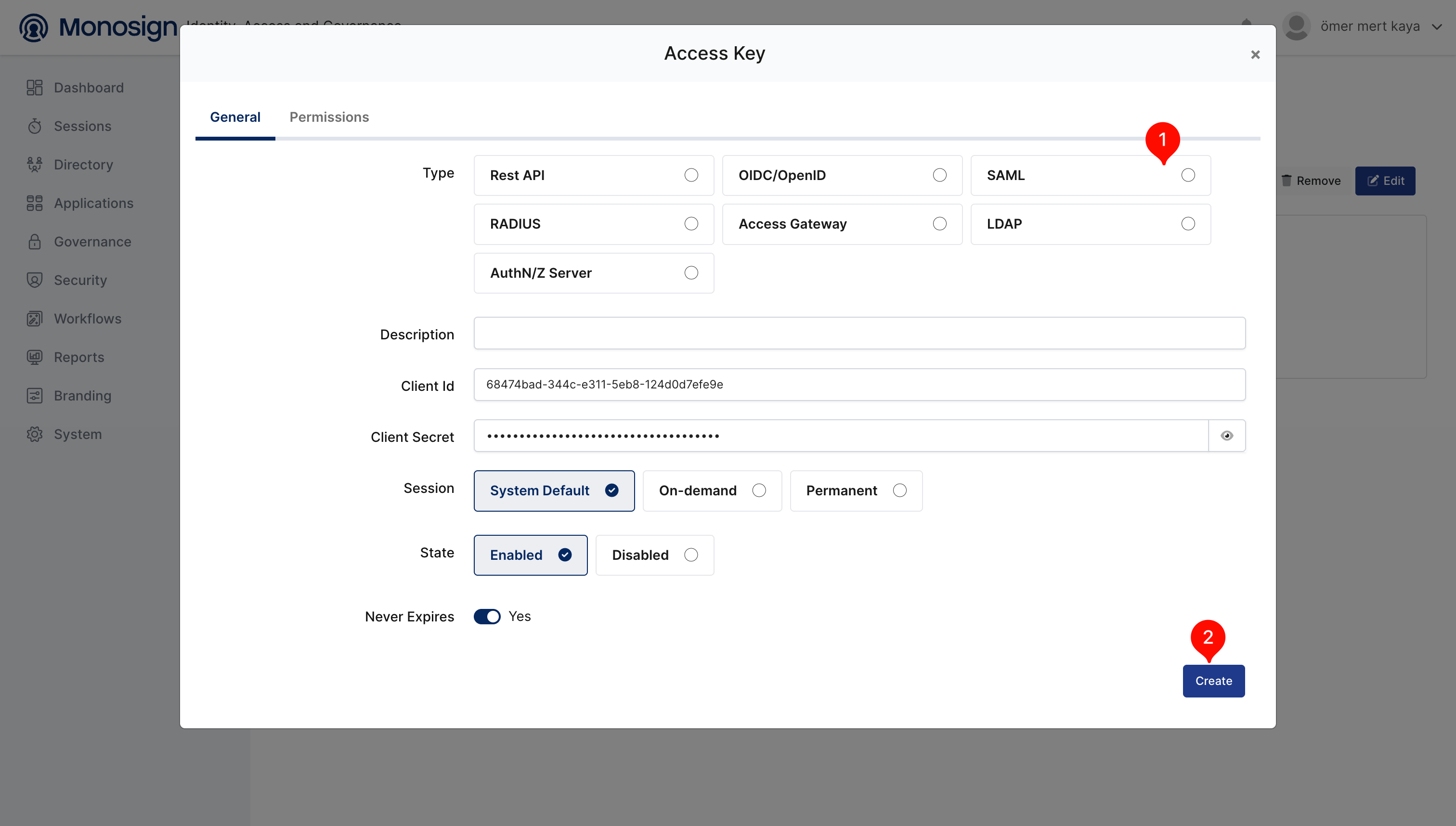Open the Applications sidebar item

tap(80, 203)
